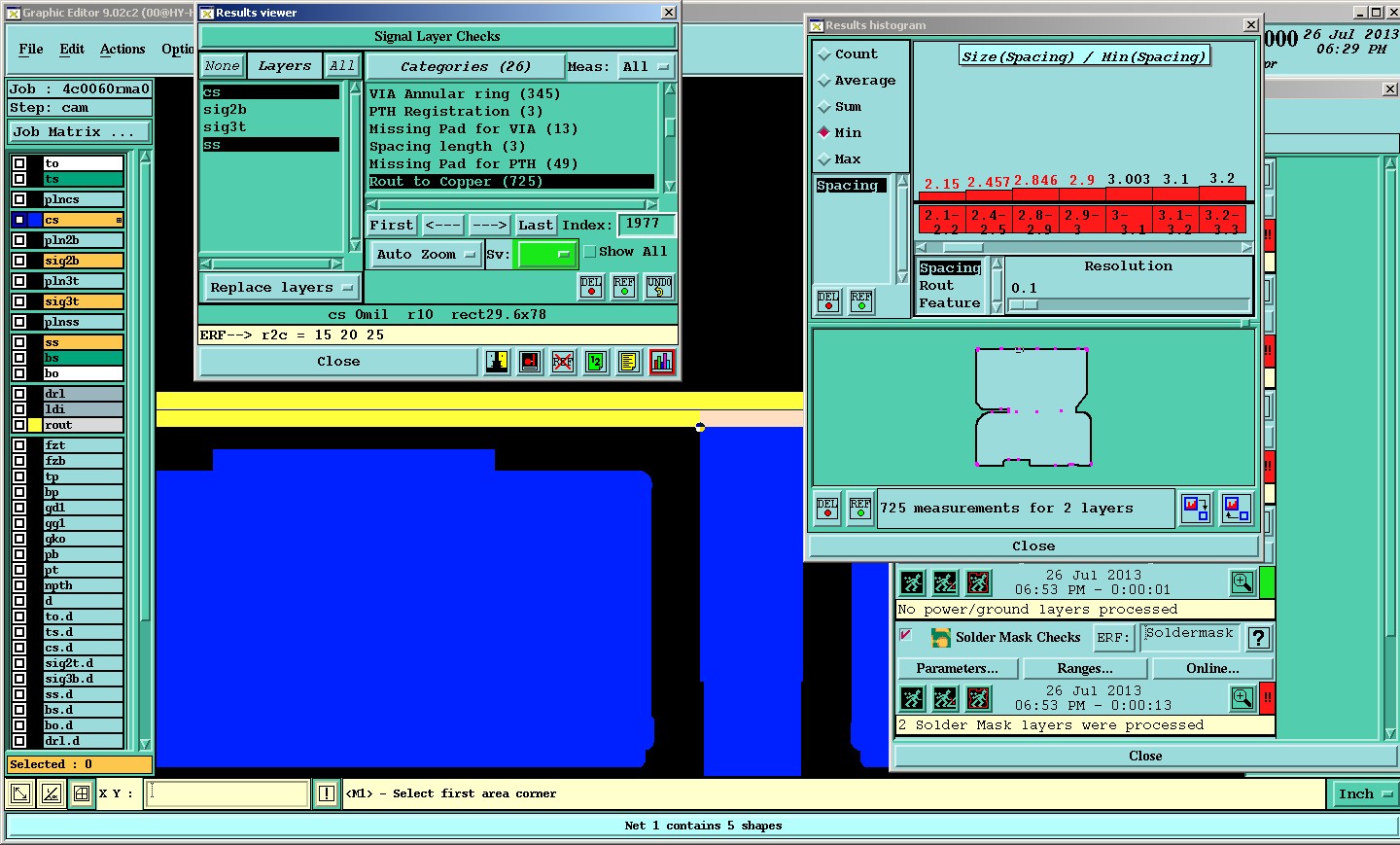Screen dimensions: 1400x845
Task: Click REF icon beside measurements text
Action: [x=860, y=509]
